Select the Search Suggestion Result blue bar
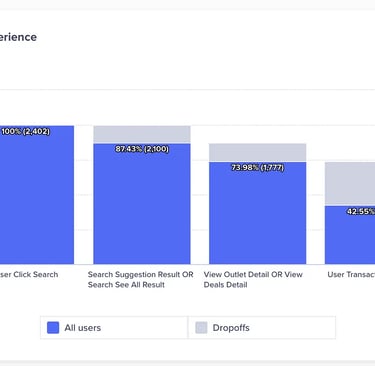Screen dimensions: 375x366 tap(142, 204)
